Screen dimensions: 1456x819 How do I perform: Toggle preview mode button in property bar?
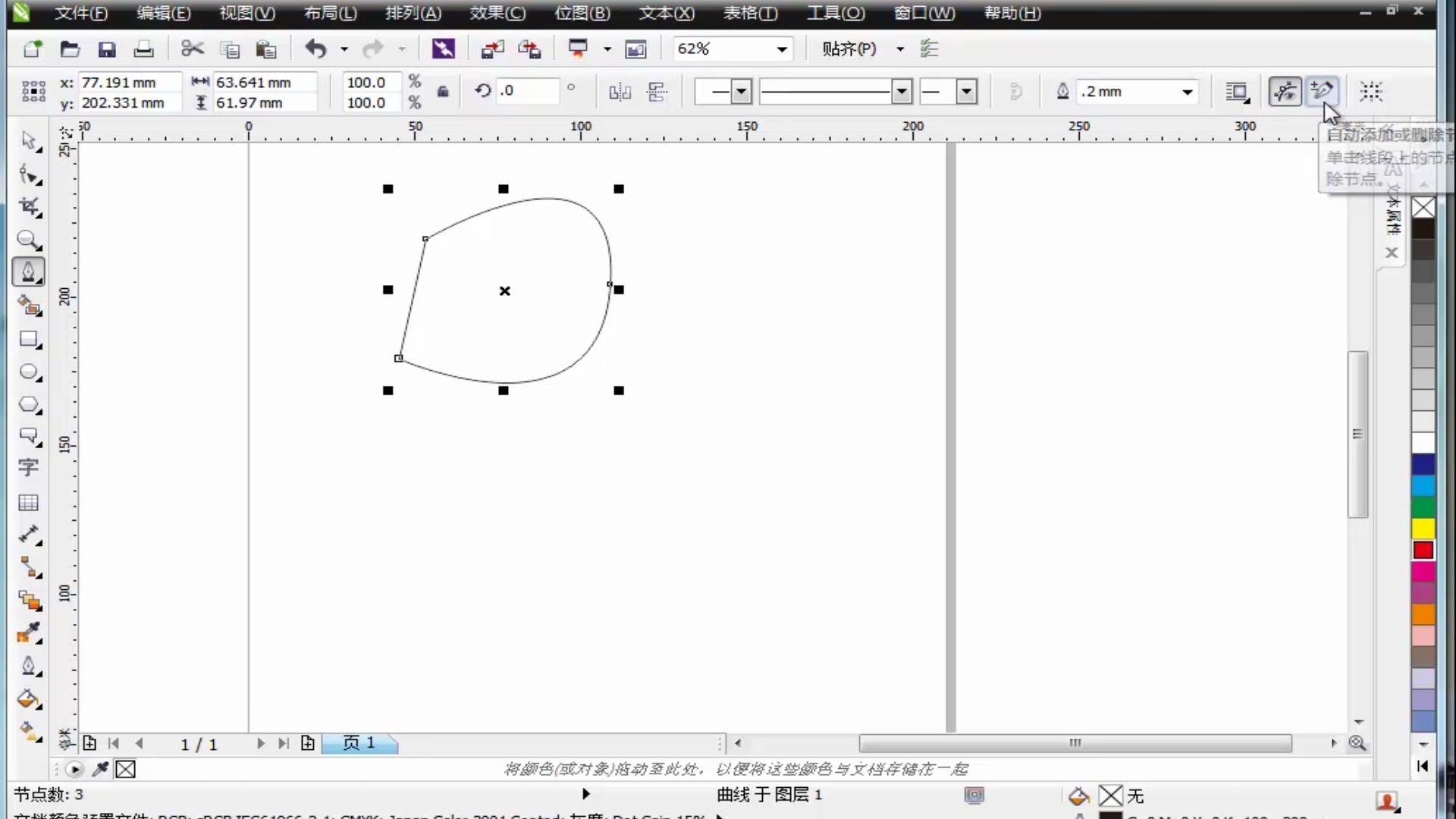click(1285, 92)
